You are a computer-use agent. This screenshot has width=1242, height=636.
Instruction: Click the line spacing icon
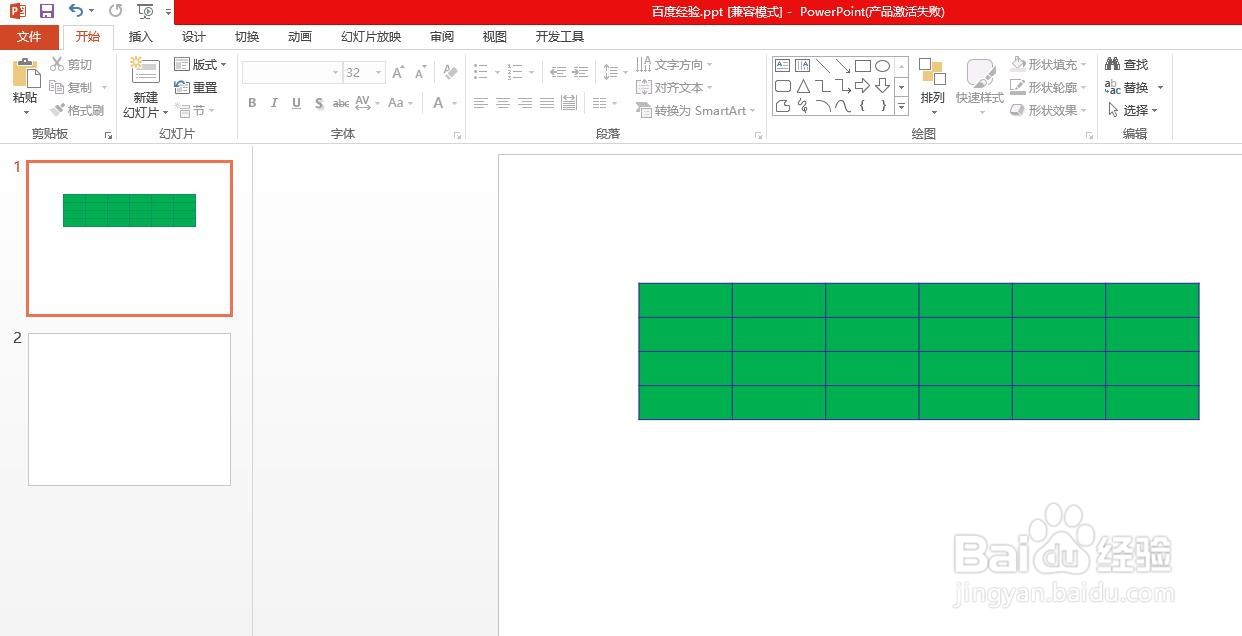pos(610,72)
